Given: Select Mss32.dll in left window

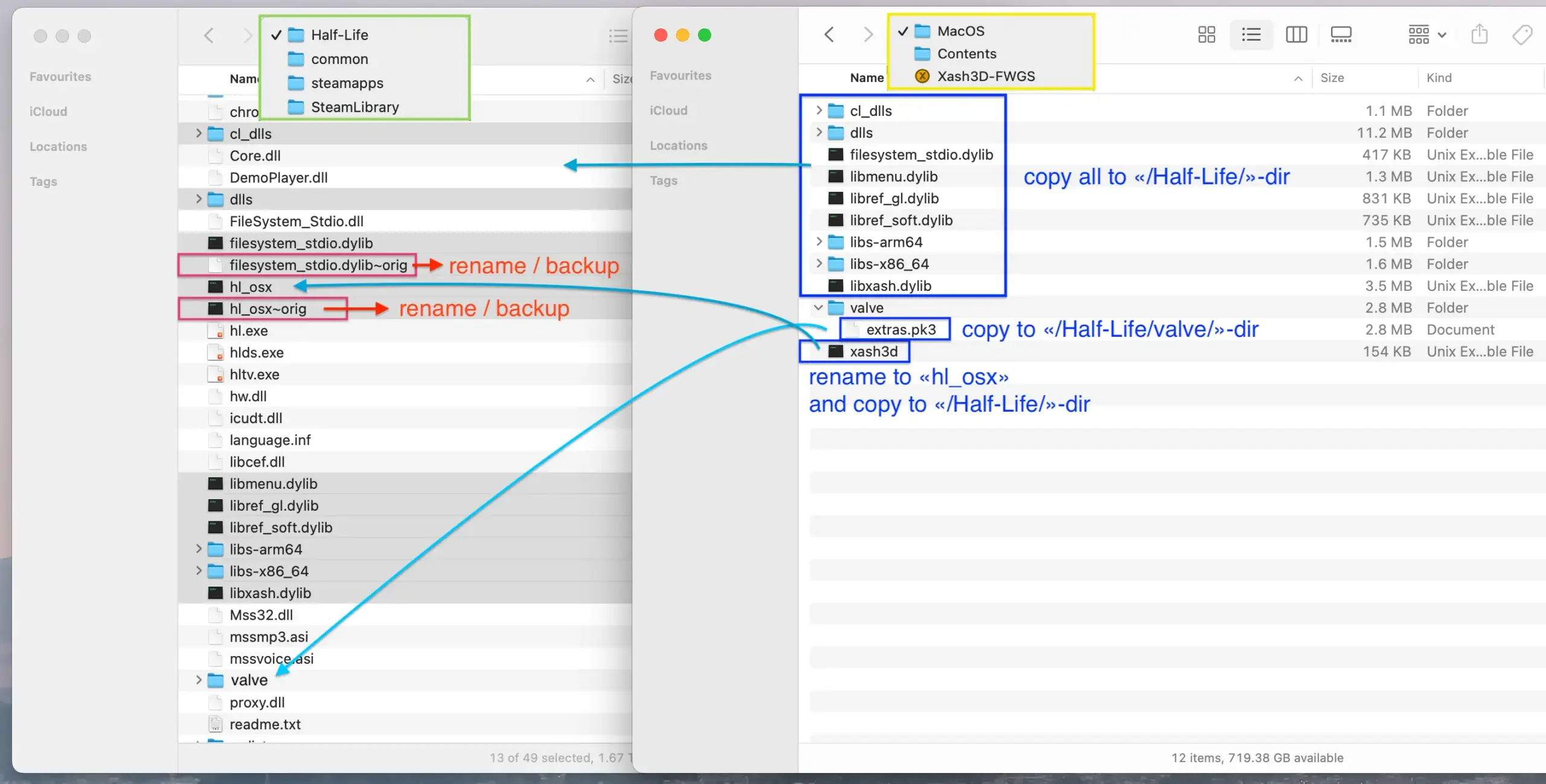Looking at the screenshot, I should [261, 615].
